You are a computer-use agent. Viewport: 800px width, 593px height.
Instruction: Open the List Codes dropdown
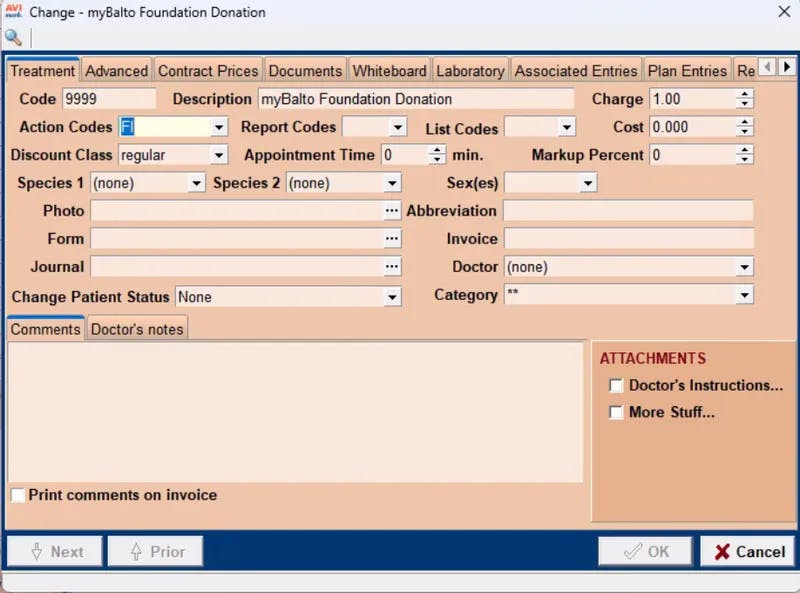click(566, 127)
